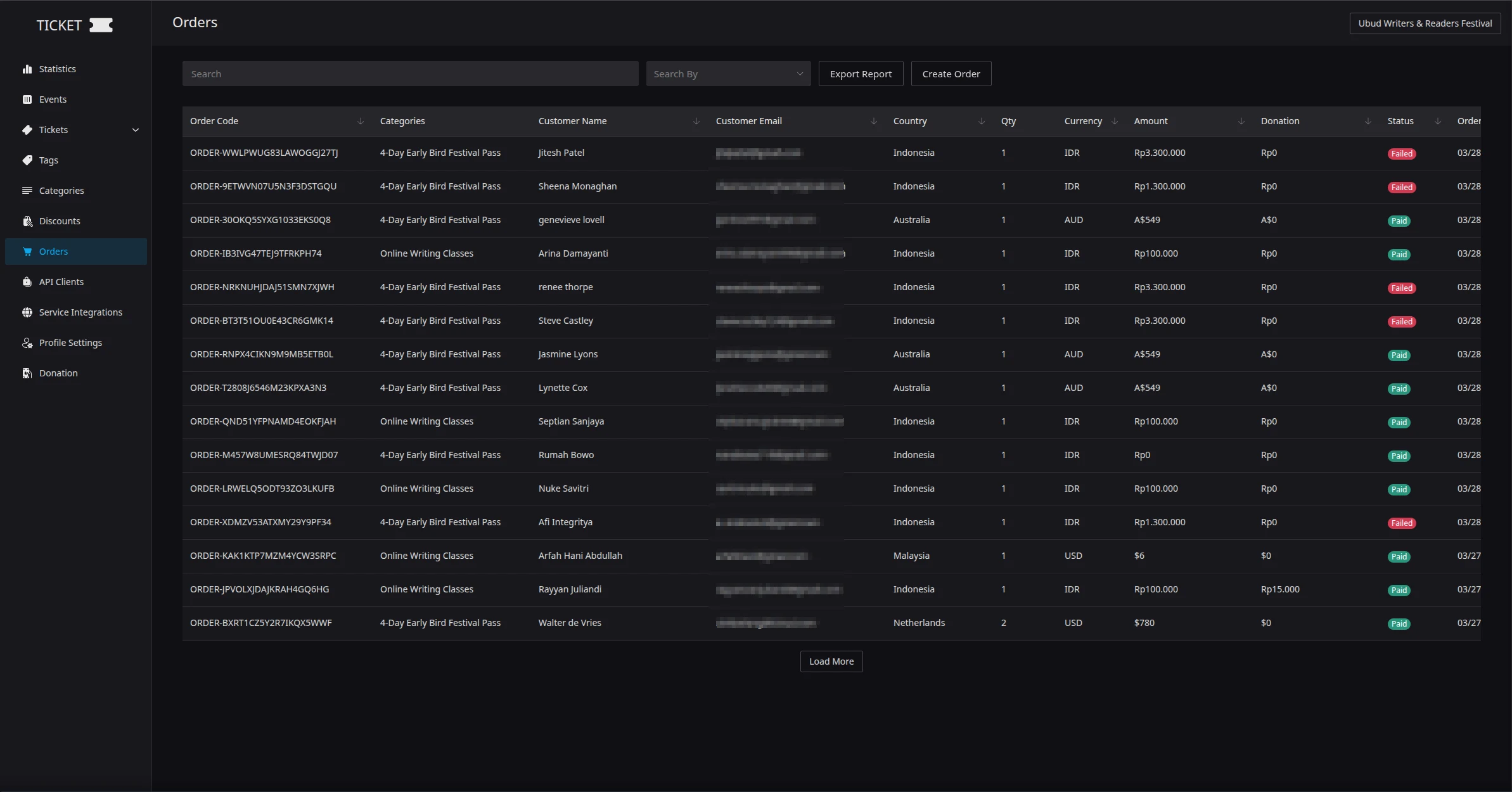
Task: Expand the Tickets submenu chevron
Action: pyautogui.click(x=136, y=130)
